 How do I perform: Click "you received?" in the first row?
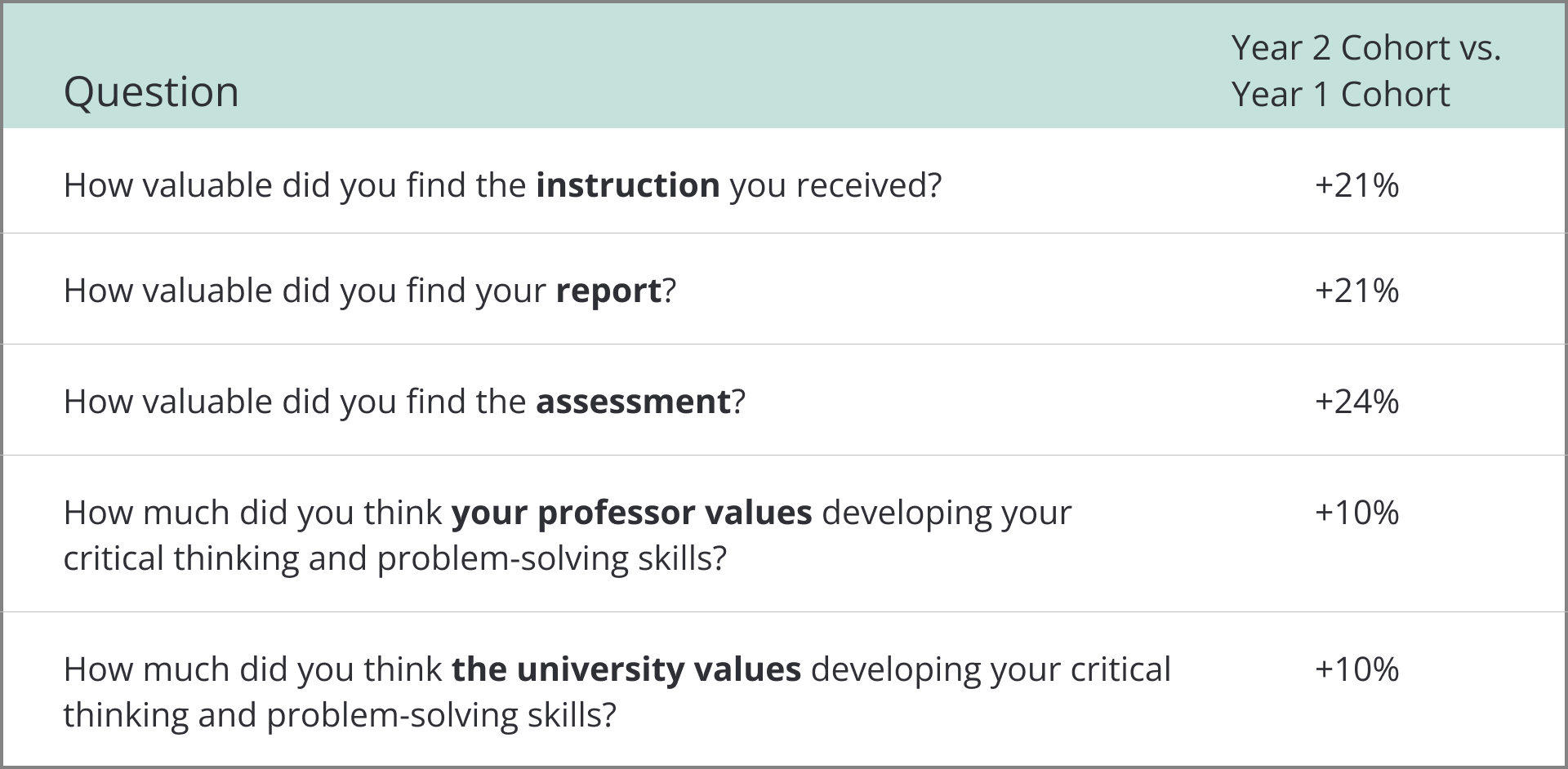835,185
